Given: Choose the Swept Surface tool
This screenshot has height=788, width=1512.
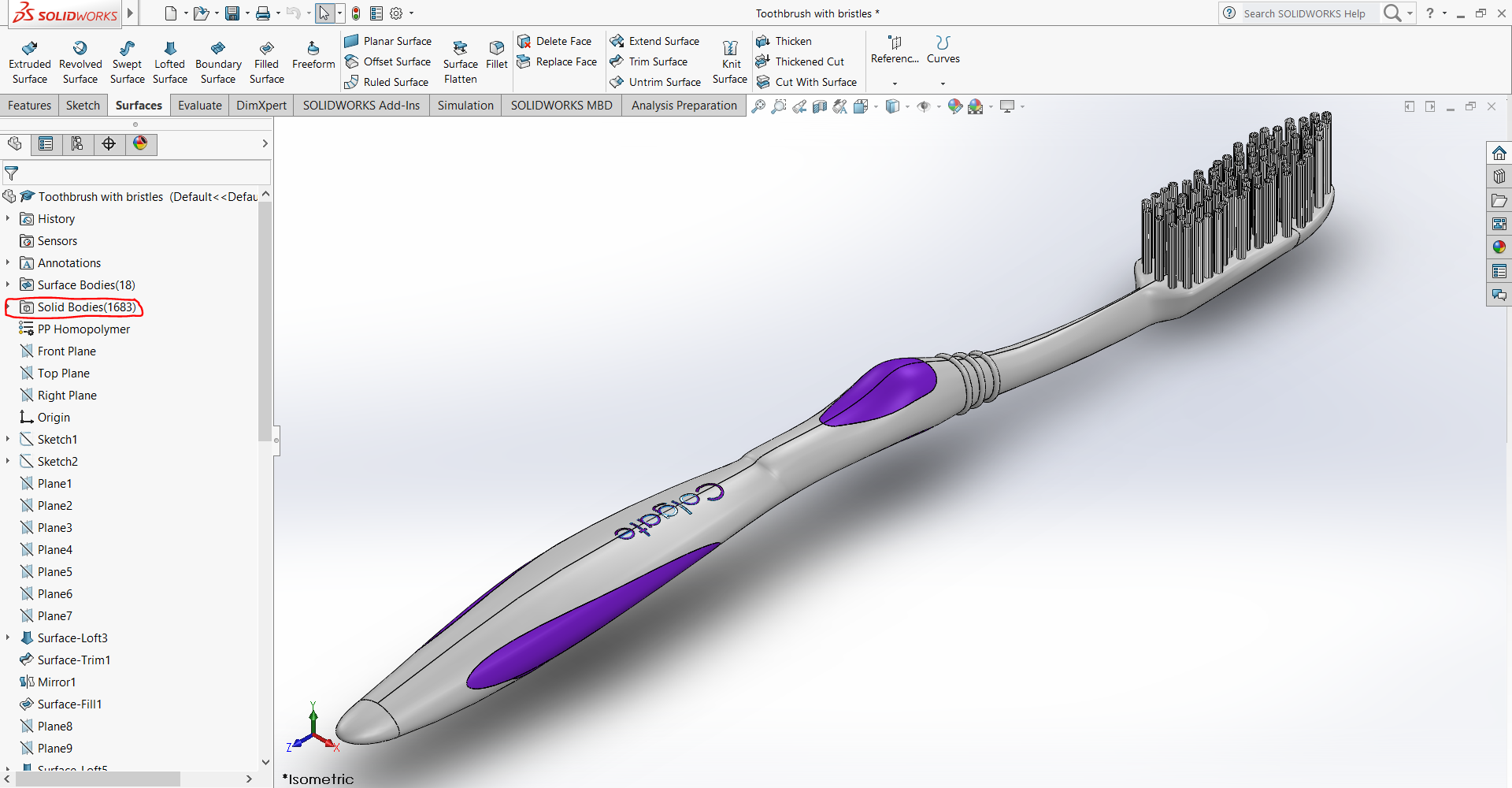Looking at the screenshot, I should point(127,62).
